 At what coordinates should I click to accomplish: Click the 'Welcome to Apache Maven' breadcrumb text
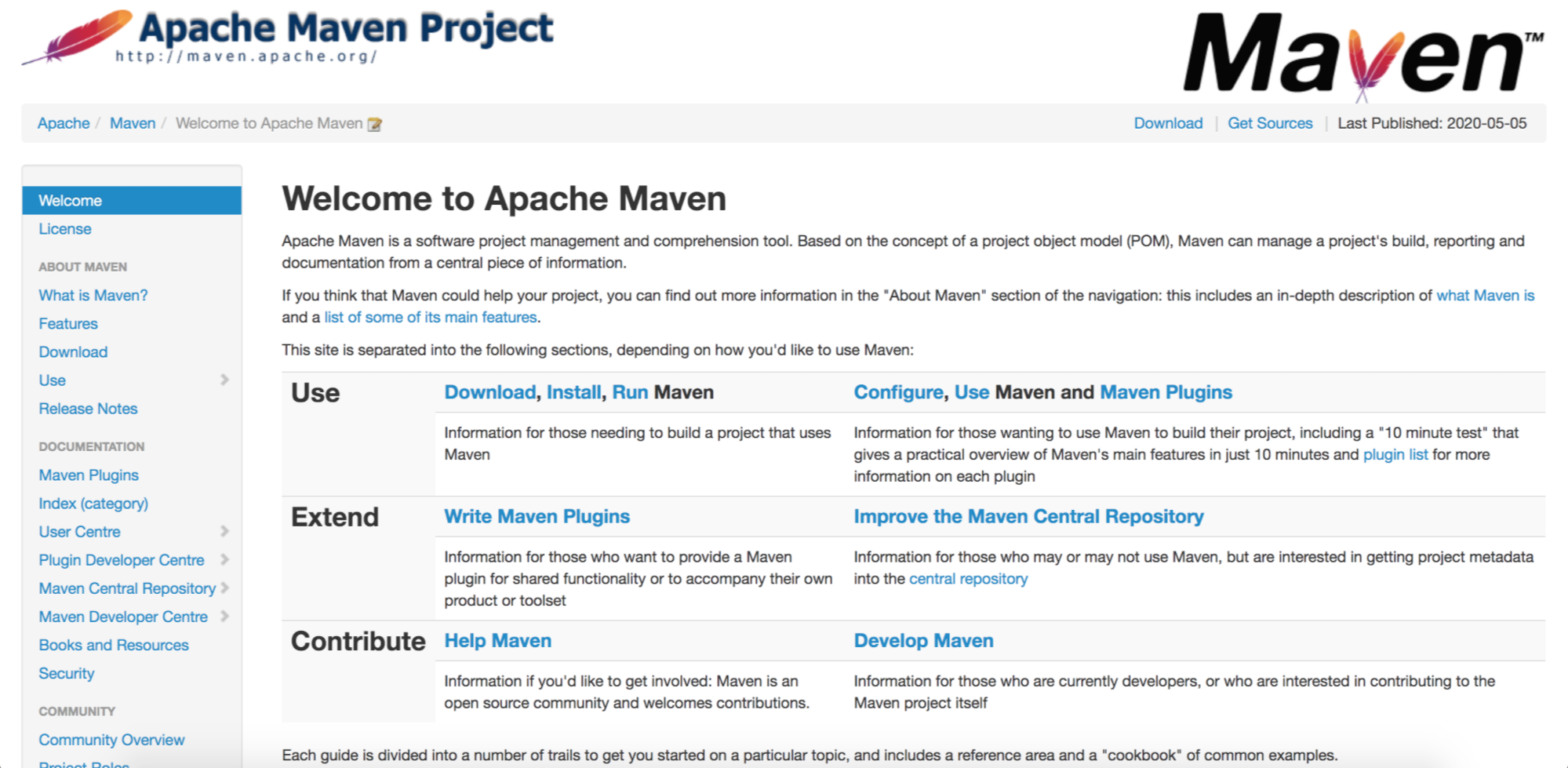click(x=269, y=123)
